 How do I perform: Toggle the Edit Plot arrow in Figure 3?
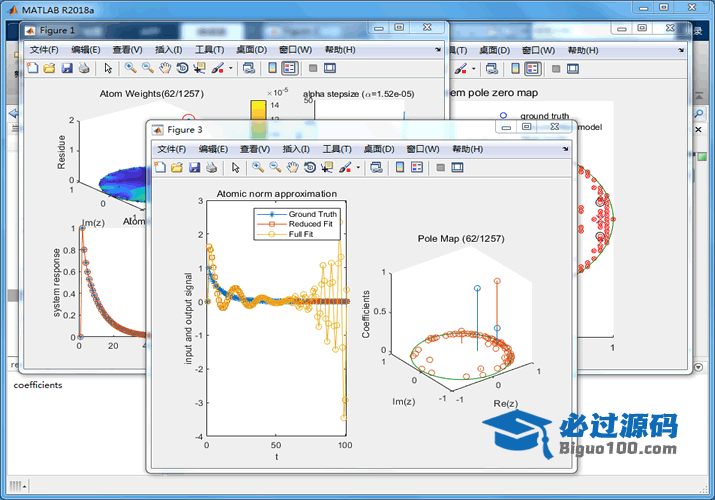coord(236,168)
